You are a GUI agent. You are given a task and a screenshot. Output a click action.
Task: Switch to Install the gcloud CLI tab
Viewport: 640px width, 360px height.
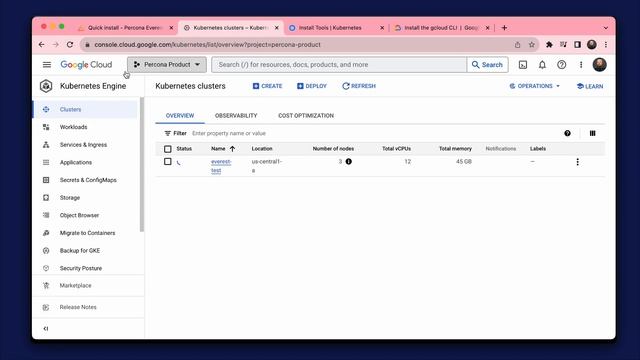(x=442, y=28)
